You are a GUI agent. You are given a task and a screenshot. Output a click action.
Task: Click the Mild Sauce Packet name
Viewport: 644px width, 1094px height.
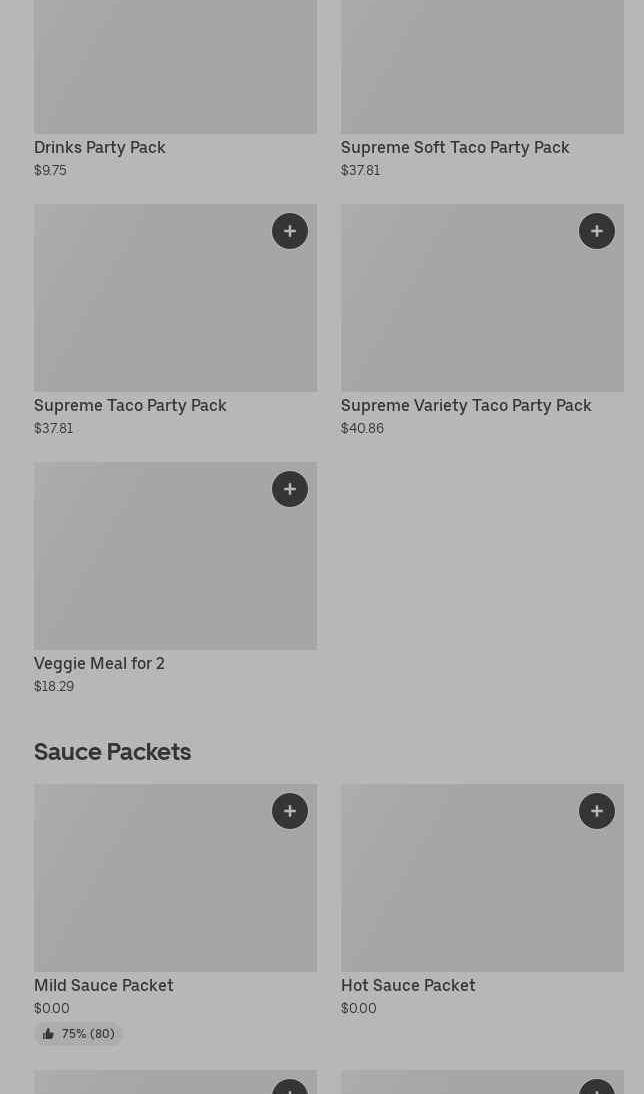coord(104,986)
